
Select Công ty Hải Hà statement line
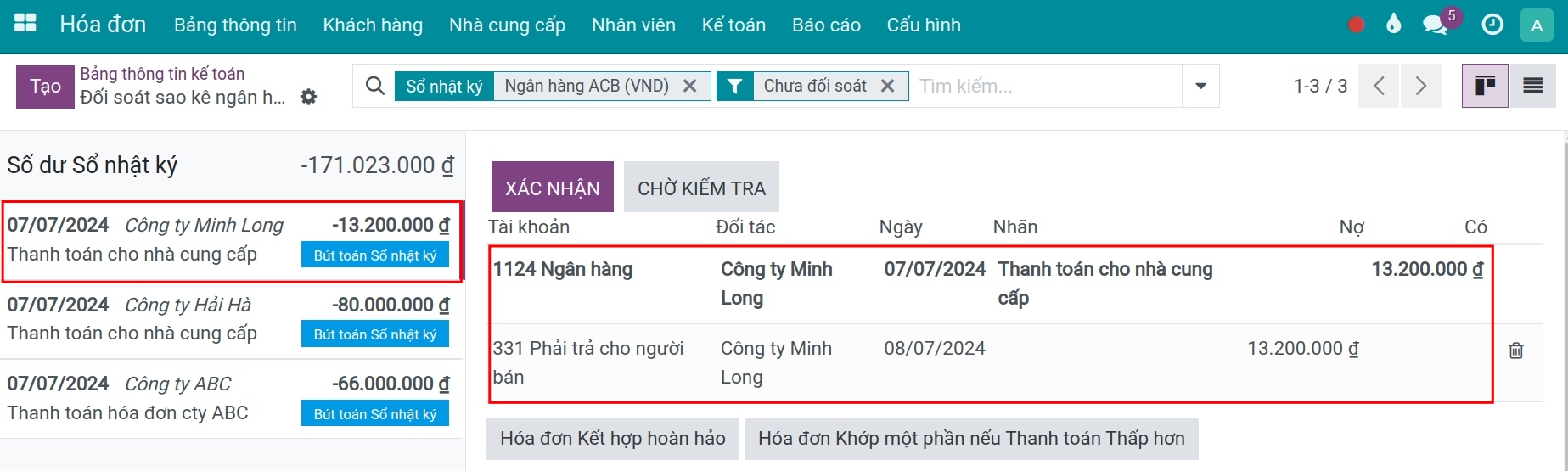(x=231, y=320)
